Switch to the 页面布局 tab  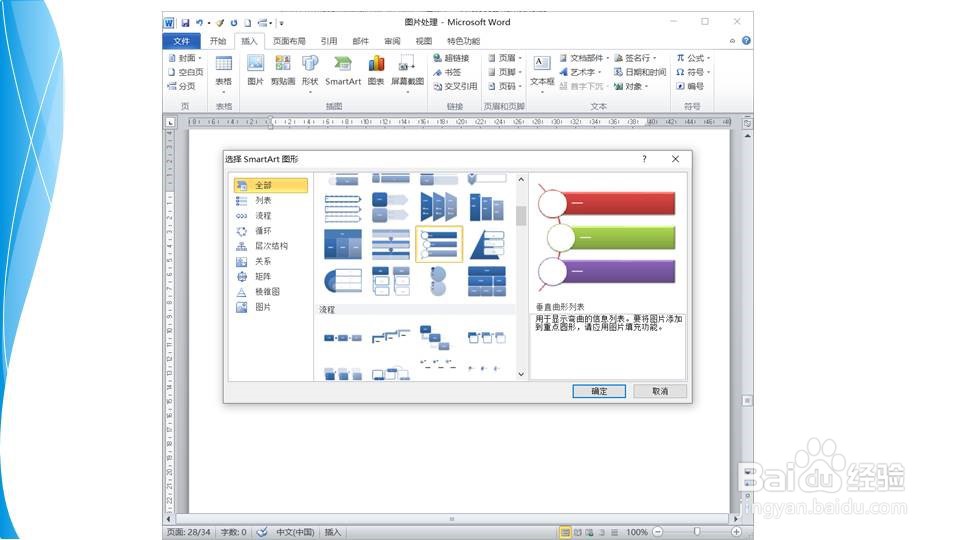[x=289, y=41]
